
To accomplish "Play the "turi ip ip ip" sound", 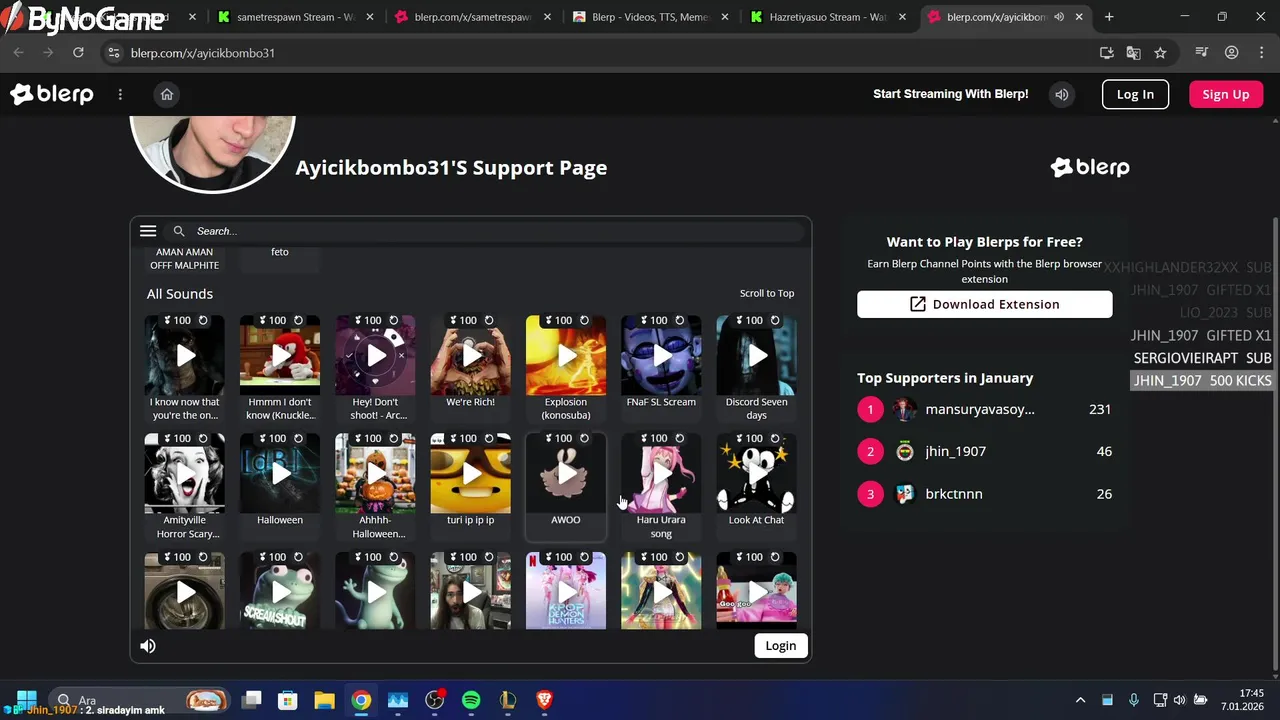I will click(470, 474).
